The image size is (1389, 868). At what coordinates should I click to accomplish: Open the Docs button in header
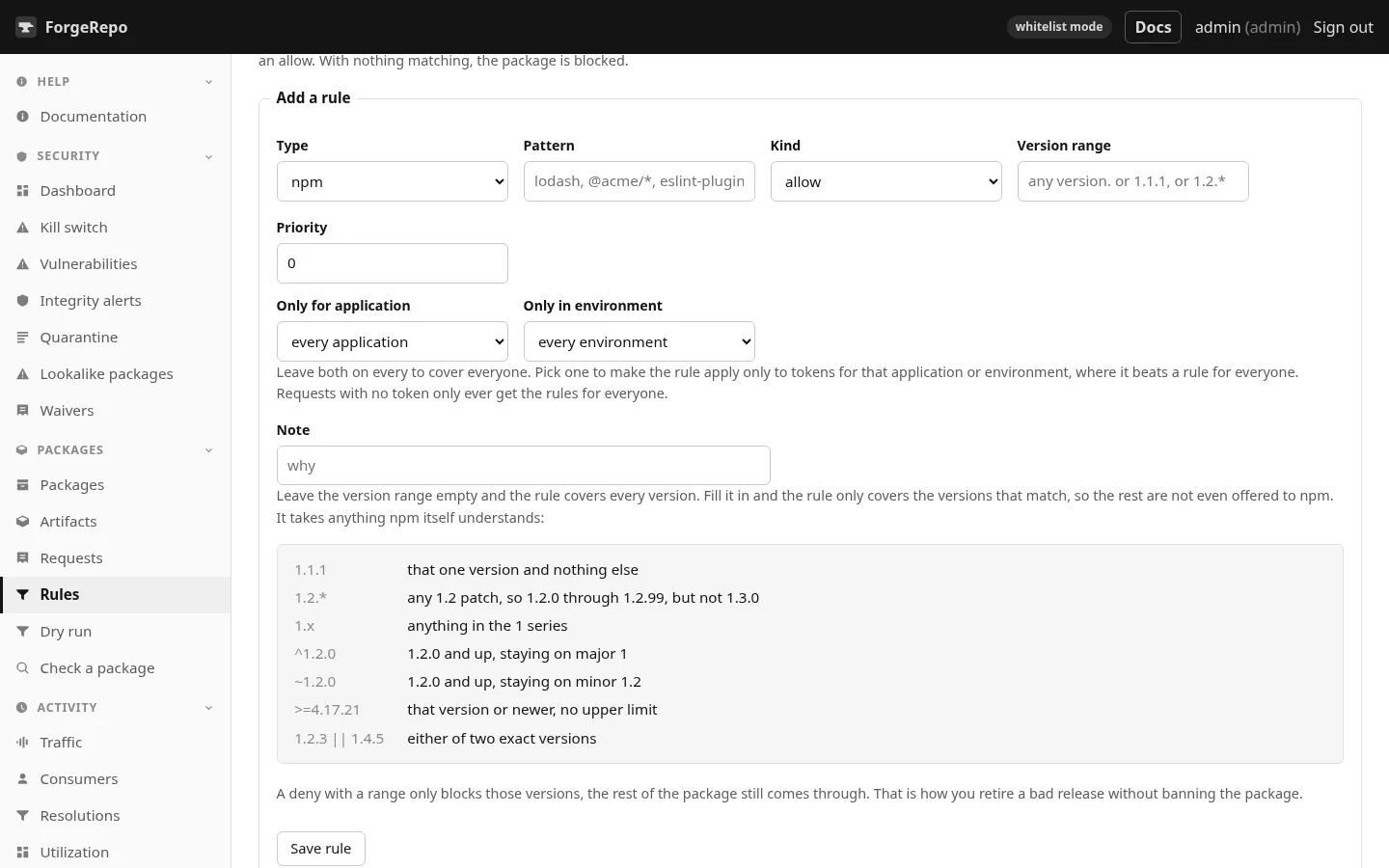[x=1153, y=27]
